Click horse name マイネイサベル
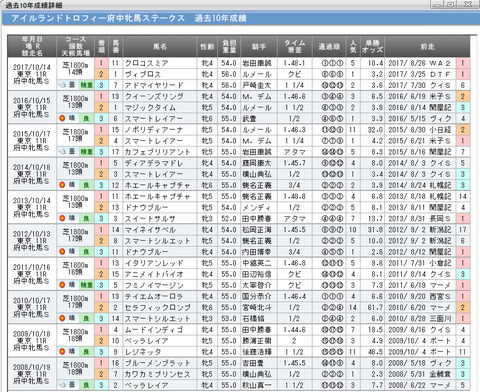This screenshot has height=392, width=480. (150, 230)
